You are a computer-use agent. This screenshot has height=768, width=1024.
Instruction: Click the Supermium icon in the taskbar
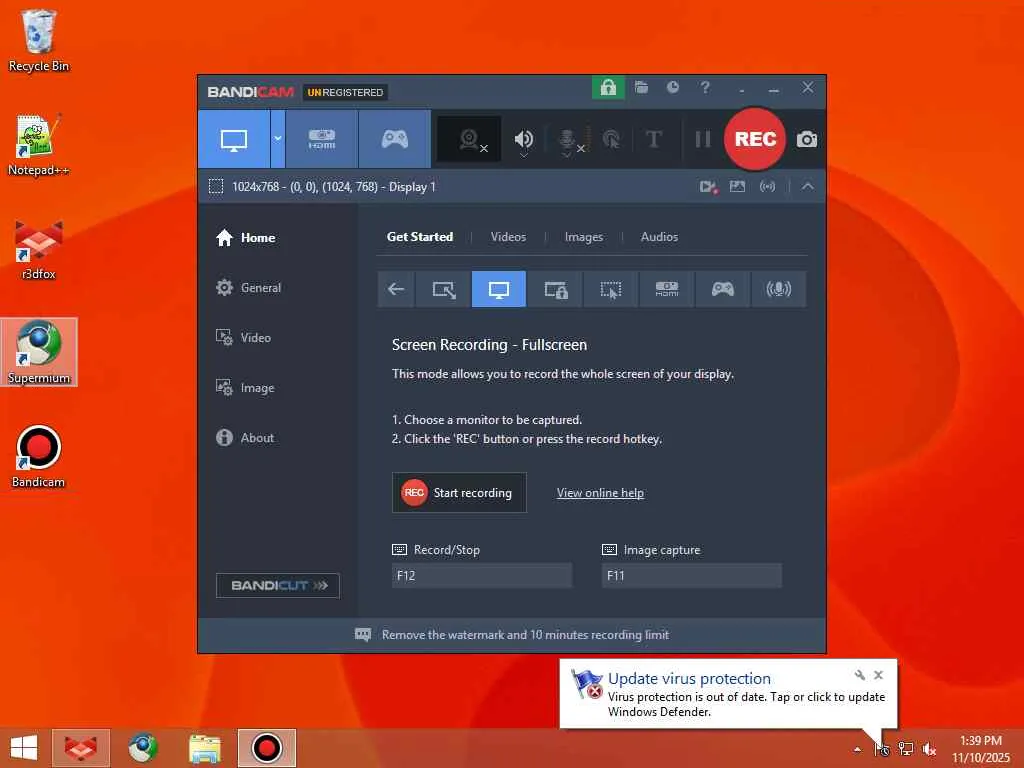[142, 748]
